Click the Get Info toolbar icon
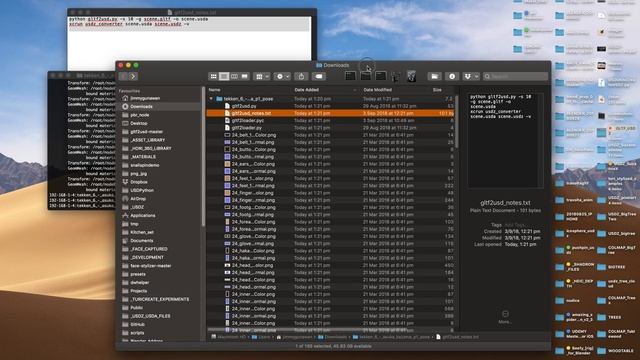640x360 pixels. point(452,76)
